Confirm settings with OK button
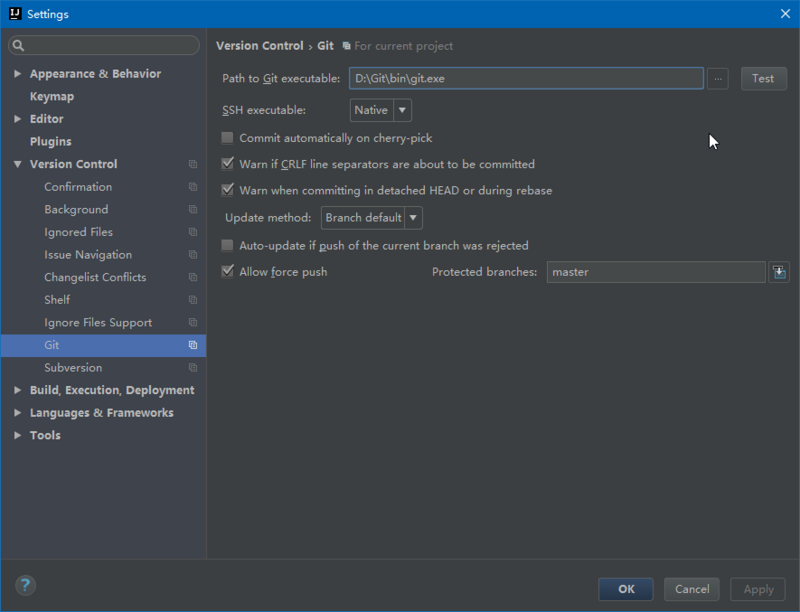Image resolution: width=800 pixels, height=612 pixels. point(626,589)
